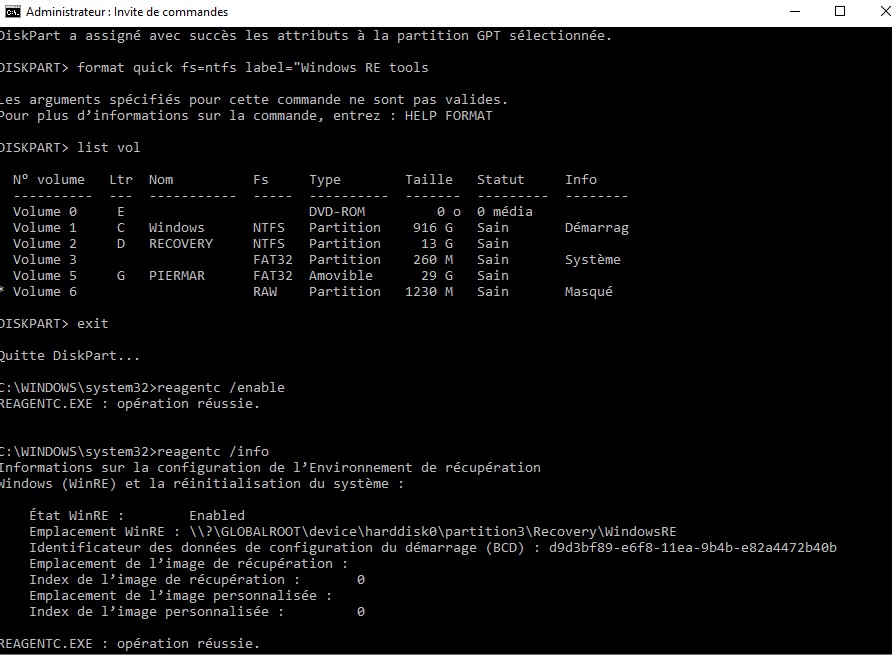Click the 'Nom' column header
The height and width of the screenshot is (655, 892).
tap(161, 179)
